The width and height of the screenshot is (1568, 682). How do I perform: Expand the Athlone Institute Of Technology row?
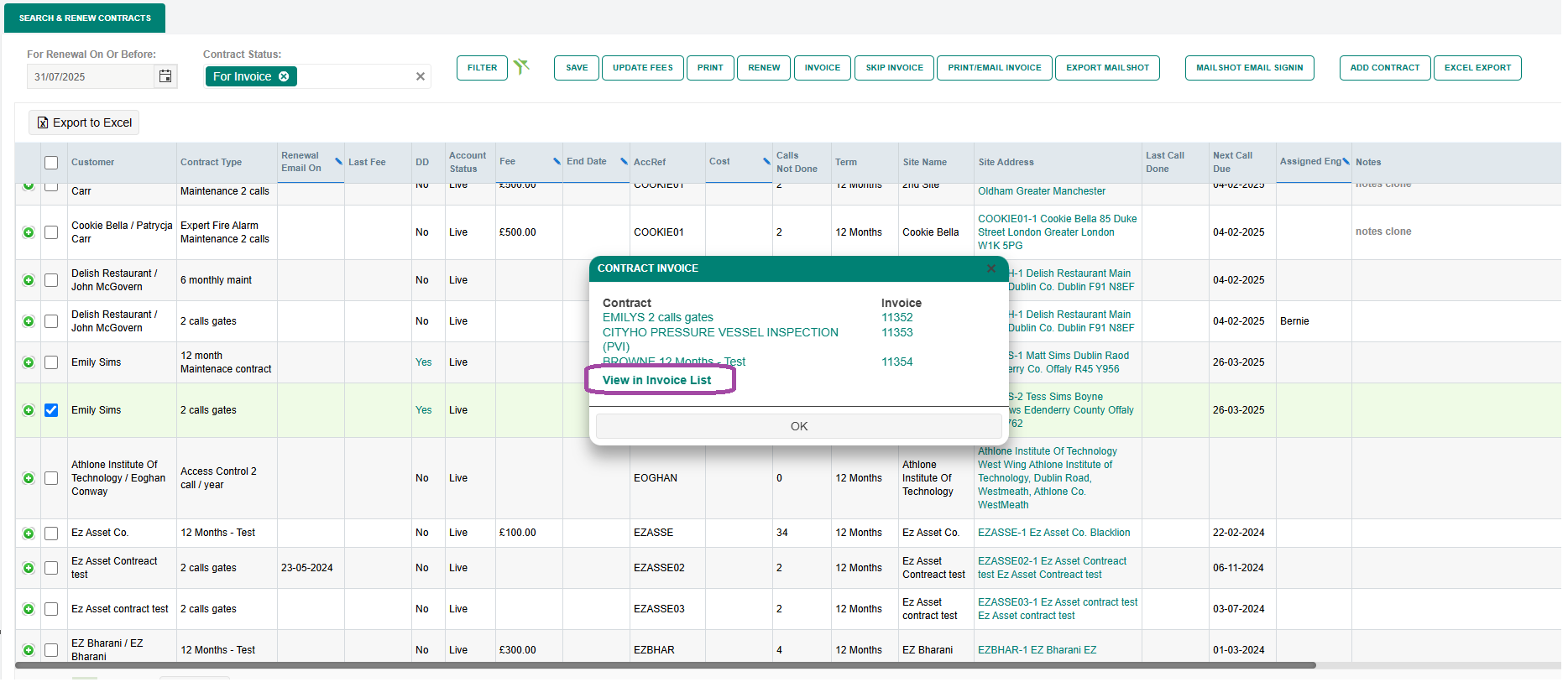coord(29,478)
